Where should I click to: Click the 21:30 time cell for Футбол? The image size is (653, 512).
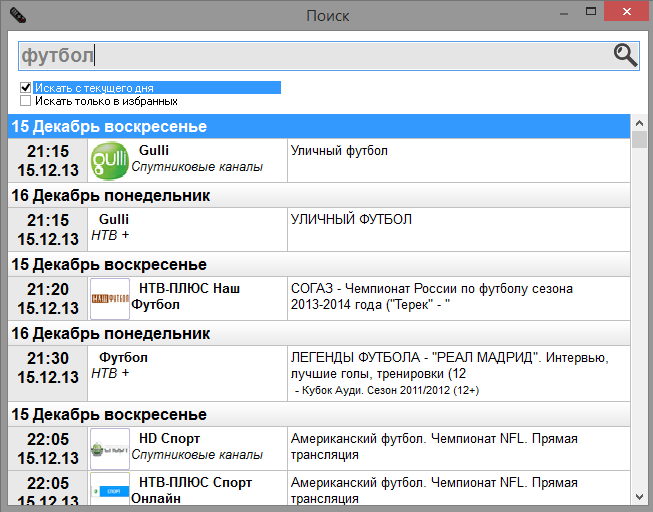click(48, 367)
